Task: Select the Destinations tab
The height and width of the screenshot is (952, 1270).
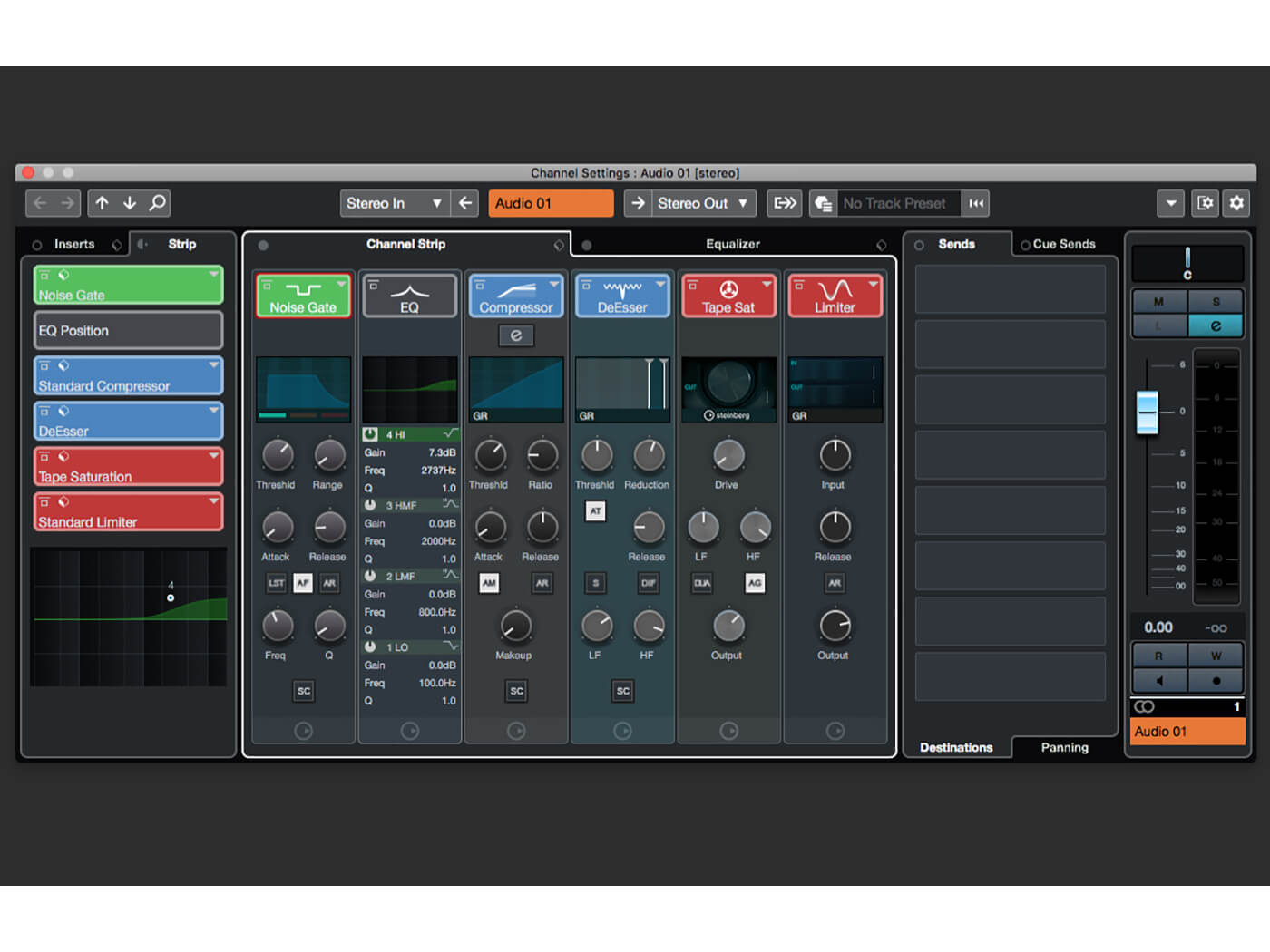Action: [x=956, y=747]
